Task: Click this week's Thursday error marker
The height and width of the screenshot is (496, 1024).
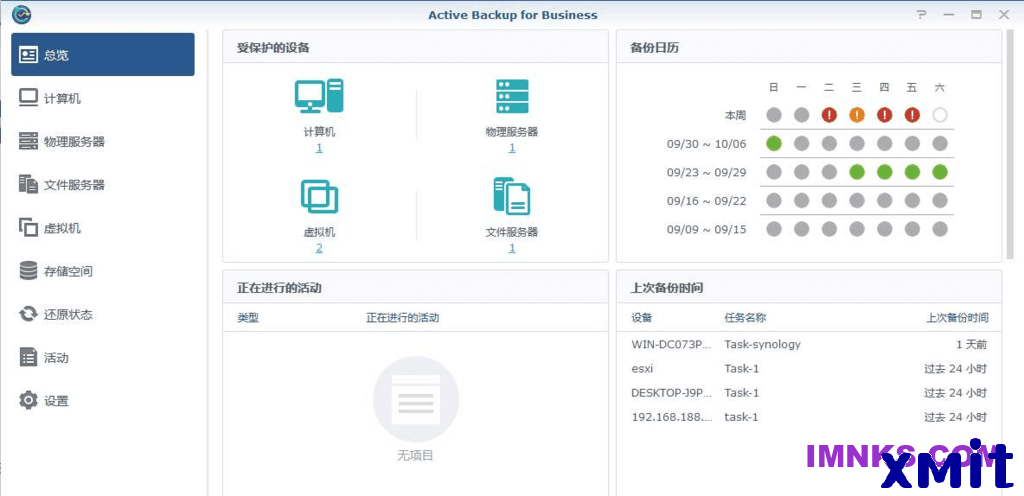Action: tap(884, 116)
